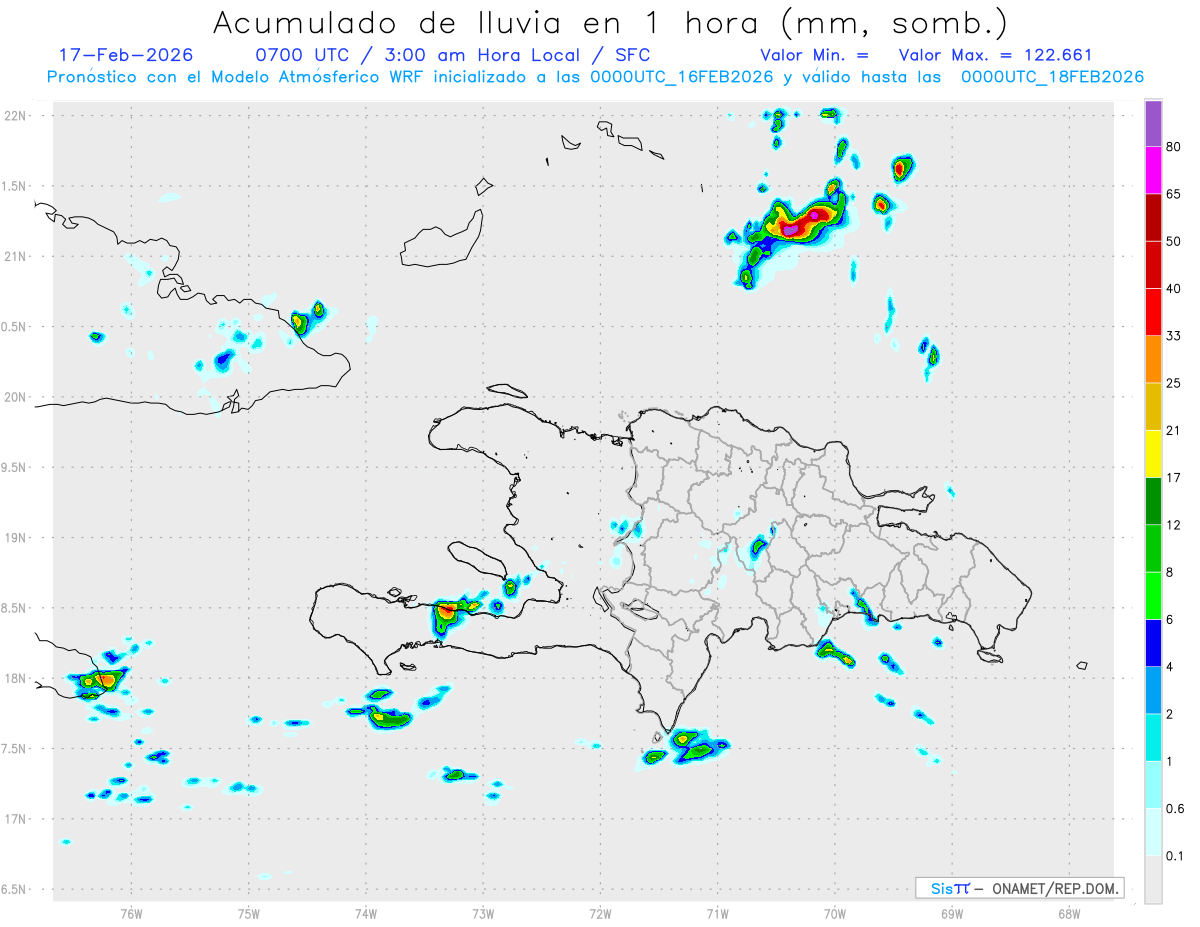Click the legend value 33
The height and width of the screenshot is (927, 1200).
pyautogui.click(x=1174, y=336)
